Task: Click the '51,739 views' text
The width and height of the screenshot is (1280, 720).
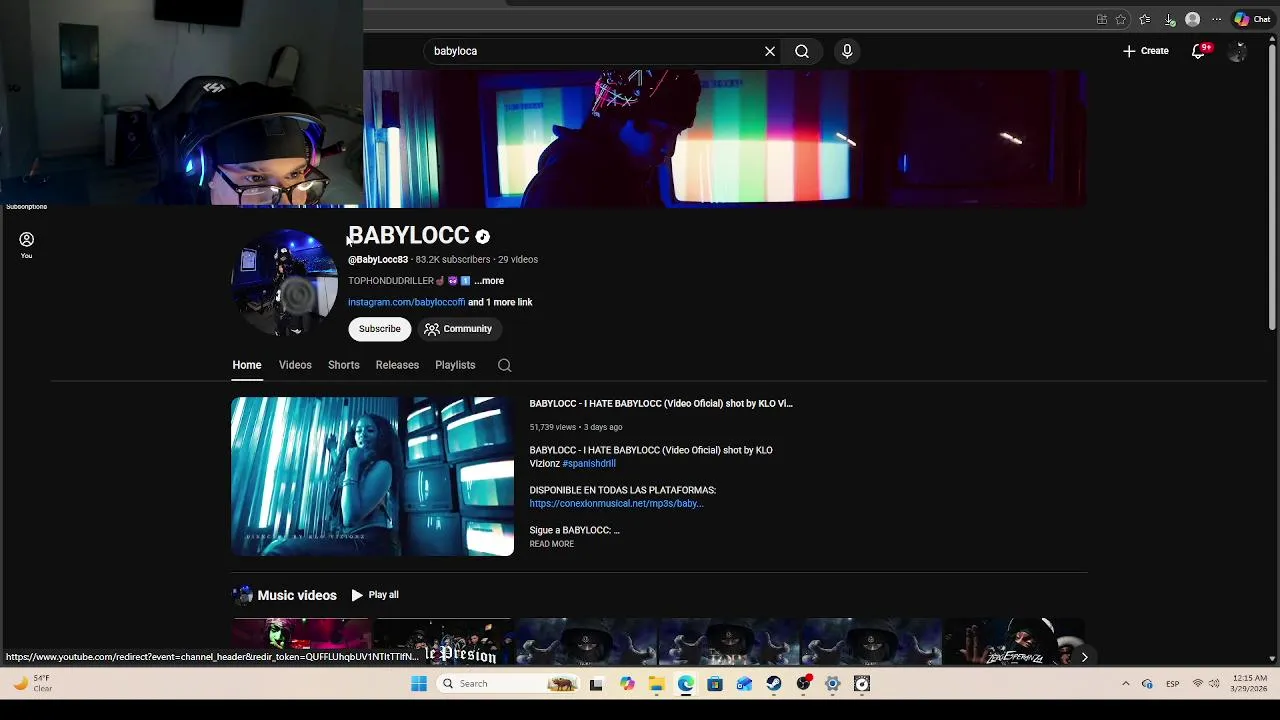Action: point(552,427)
